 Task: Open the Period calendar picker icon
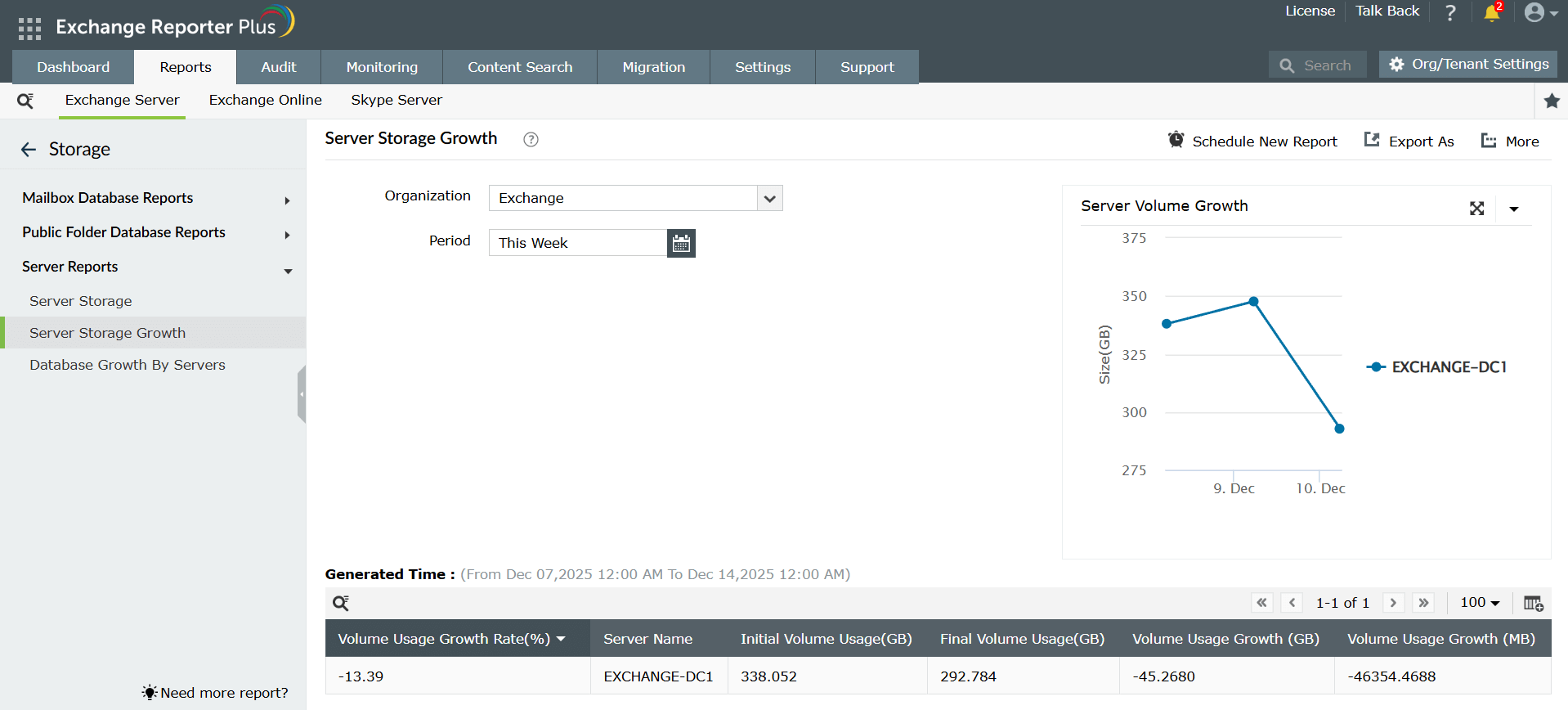(681, 243)
